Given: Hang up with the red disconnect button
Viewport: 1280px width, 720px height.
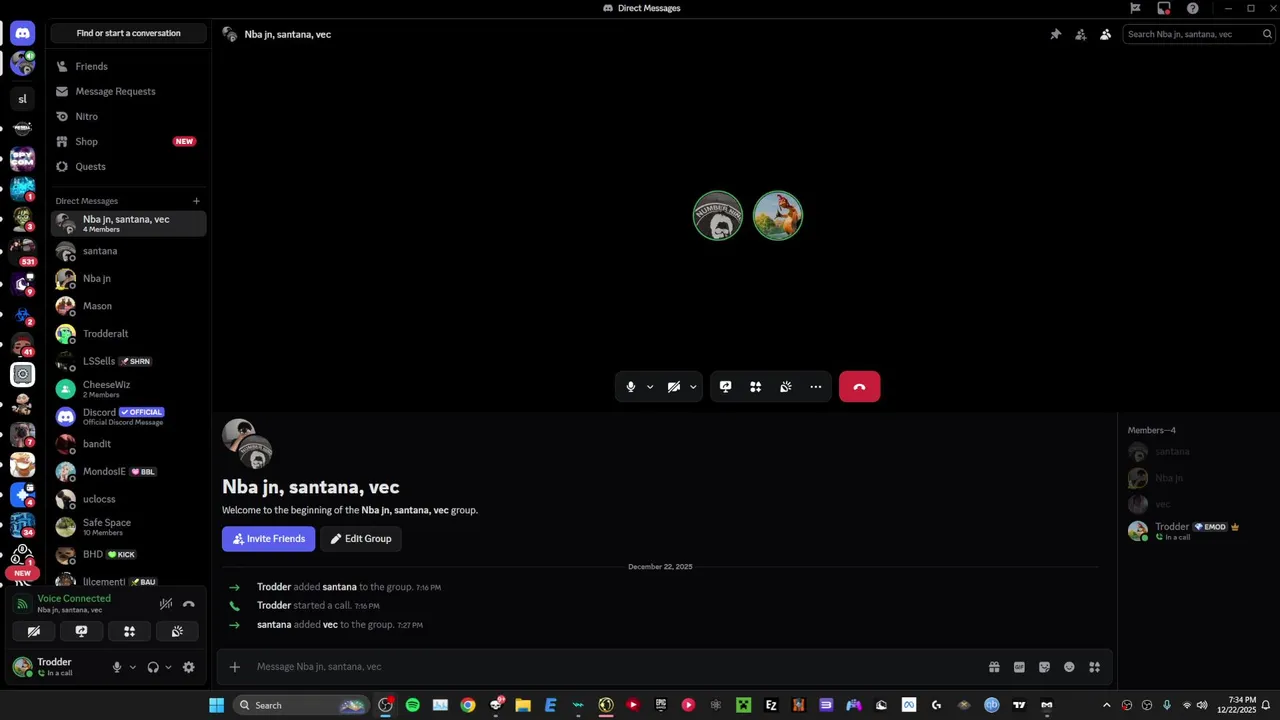Looking at the screenshot, I should (x=859, y=387).
